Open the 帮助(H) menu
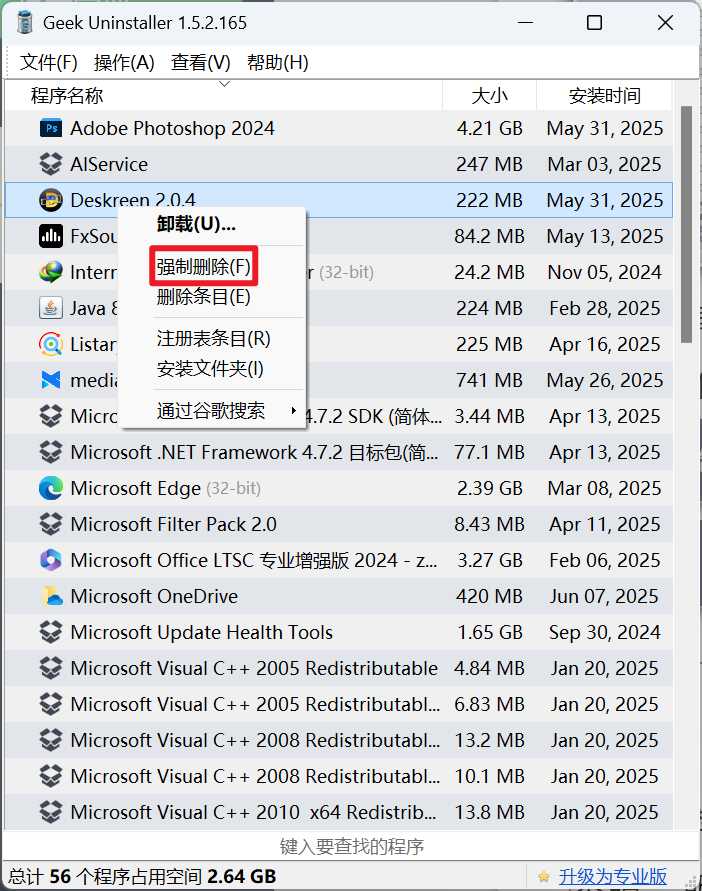 (277, 63)
